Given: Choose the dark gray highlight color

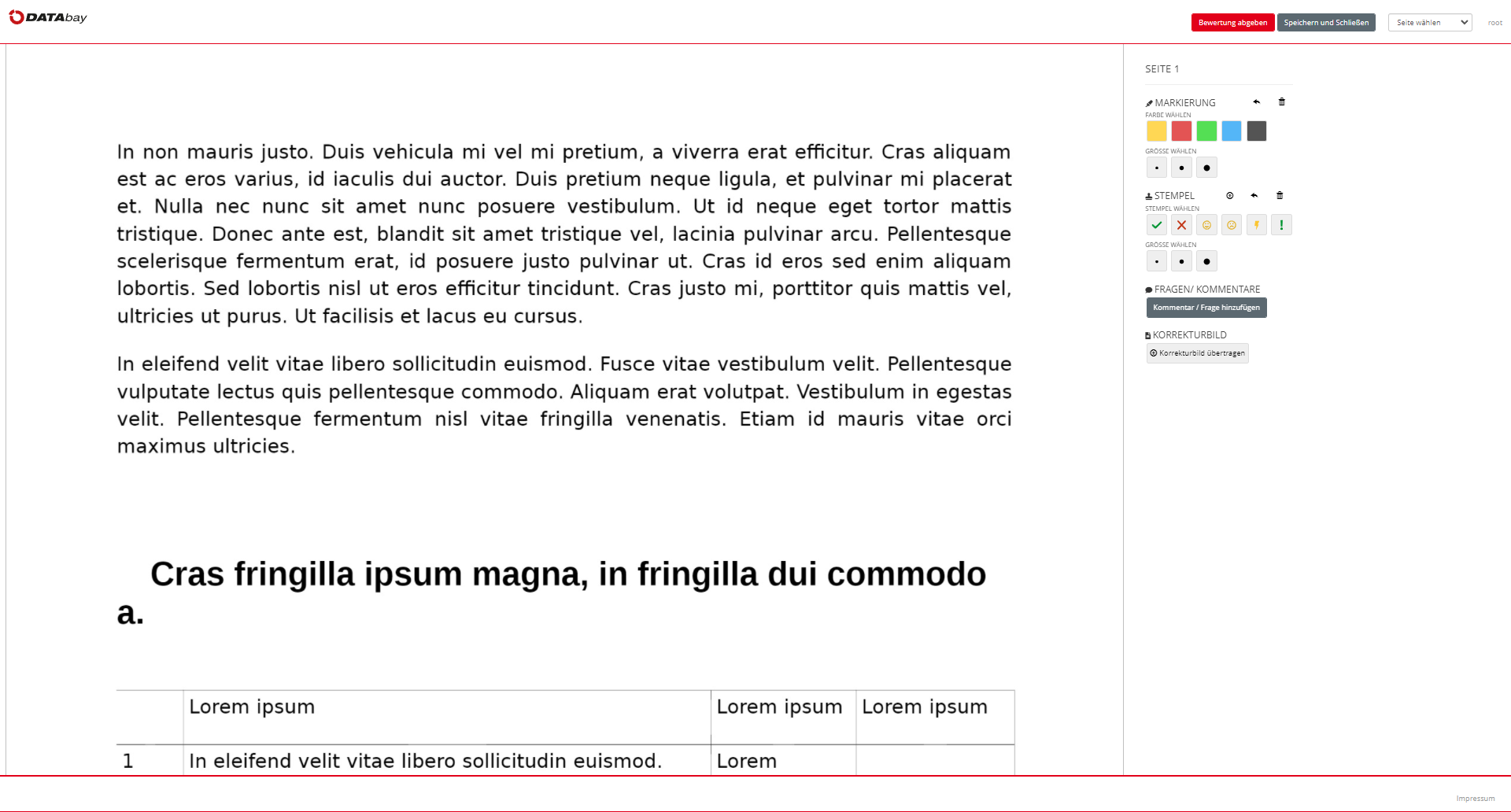Looking at the screenshot, I should [1257, 131].
